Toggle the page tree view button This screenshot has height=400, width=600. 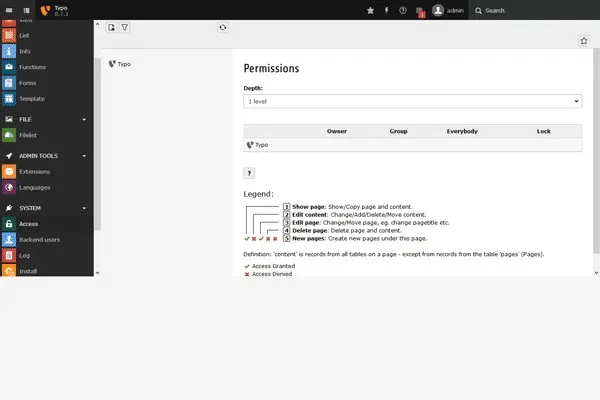(25, 10)
